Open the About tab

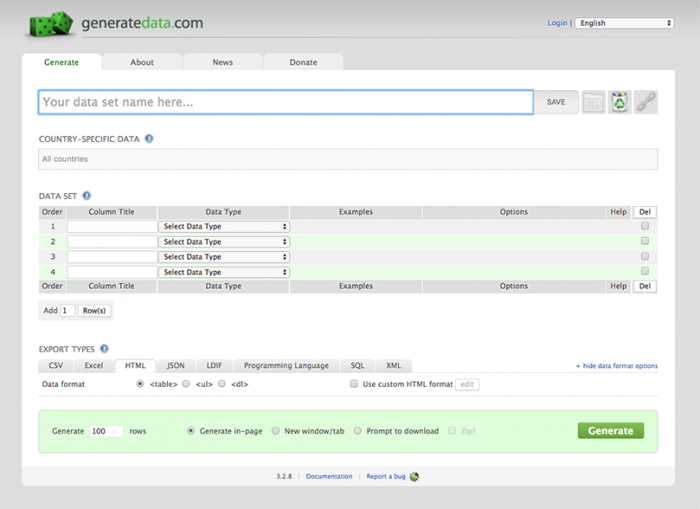(x=142, y=62)
